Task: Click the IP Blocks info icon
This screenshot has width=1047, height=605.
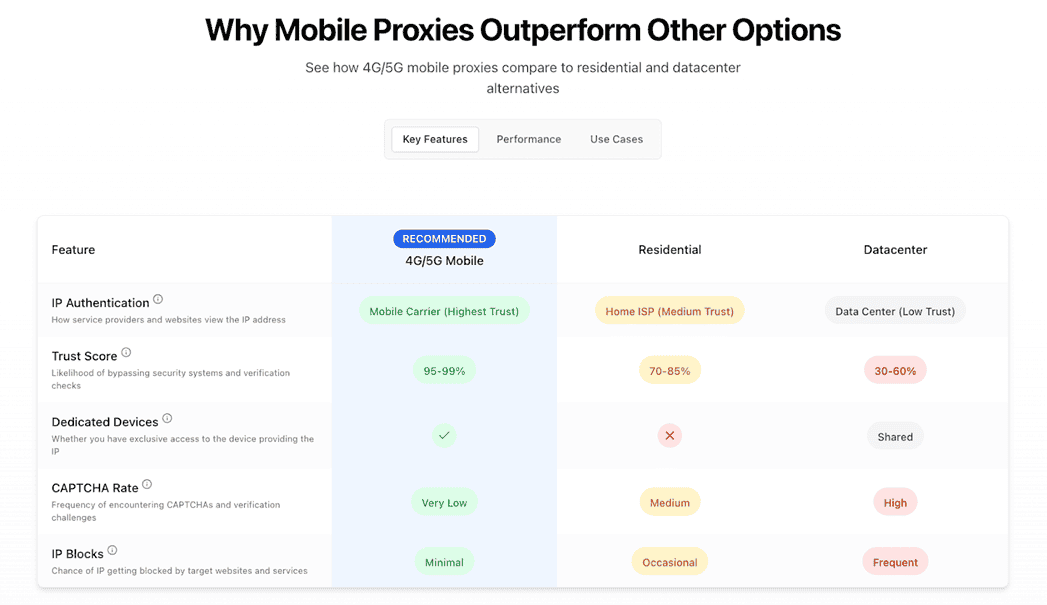Action: (x=112, y=551)
